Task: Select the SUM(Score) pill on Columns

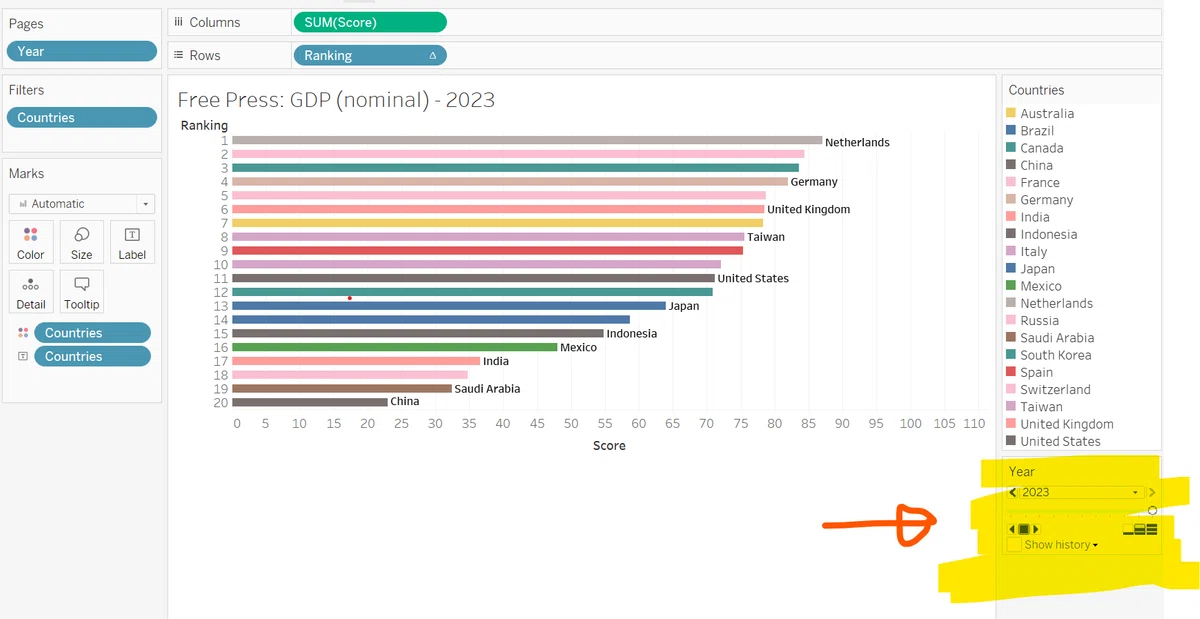Action: click(x=370, y=22)
